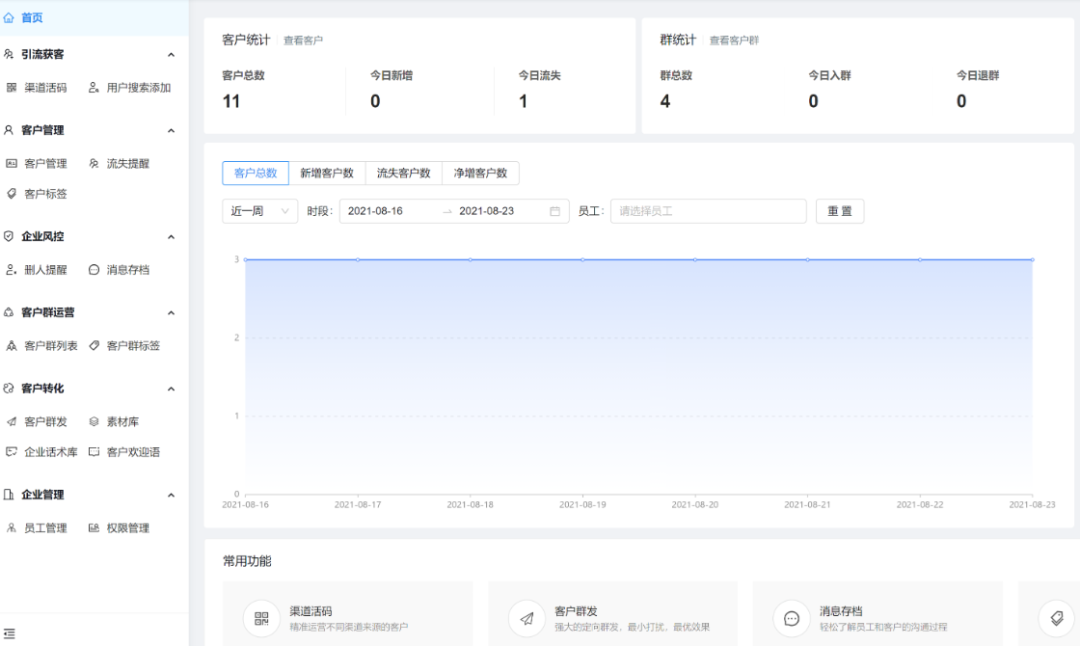Click the 消息存档 card chat bubble icon
The height and width of the screenshot is (646, 1080).
point(791,618)
